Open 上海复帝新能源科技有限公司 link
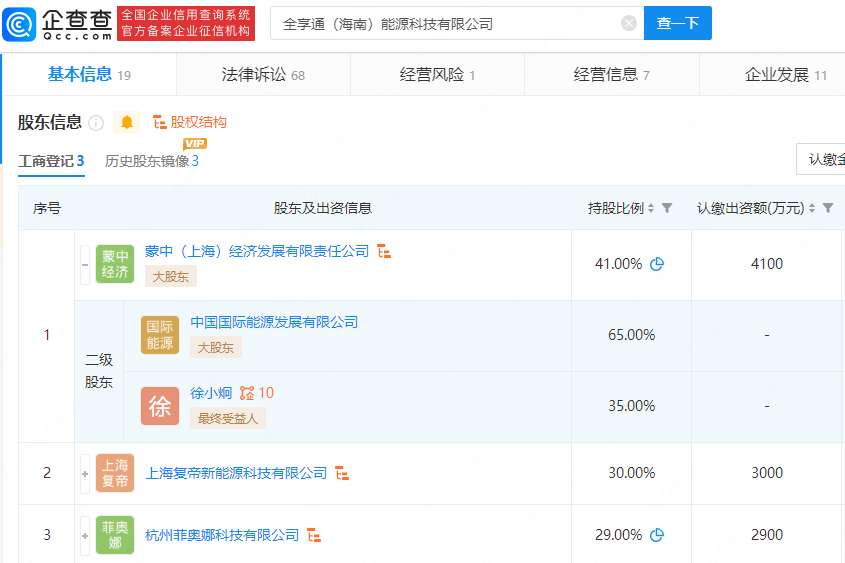845x563 pixels. 236,473
